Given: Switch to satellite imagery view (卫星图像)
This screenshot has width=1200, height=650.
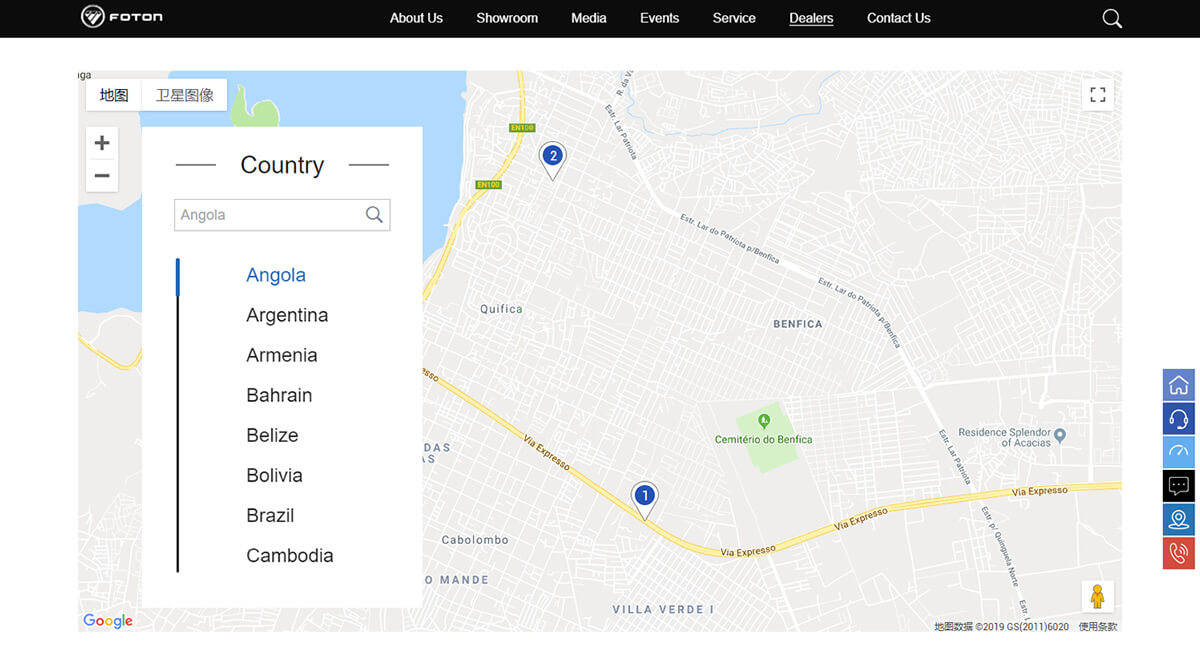Looking at the screenshot, I should (184, 95).
